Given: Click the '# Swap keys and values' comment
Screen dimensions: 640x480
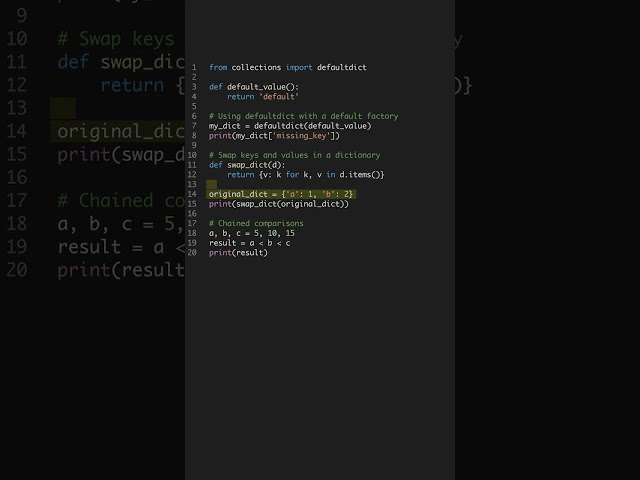Looking at the screenshot, I should [x=294, y=156].
